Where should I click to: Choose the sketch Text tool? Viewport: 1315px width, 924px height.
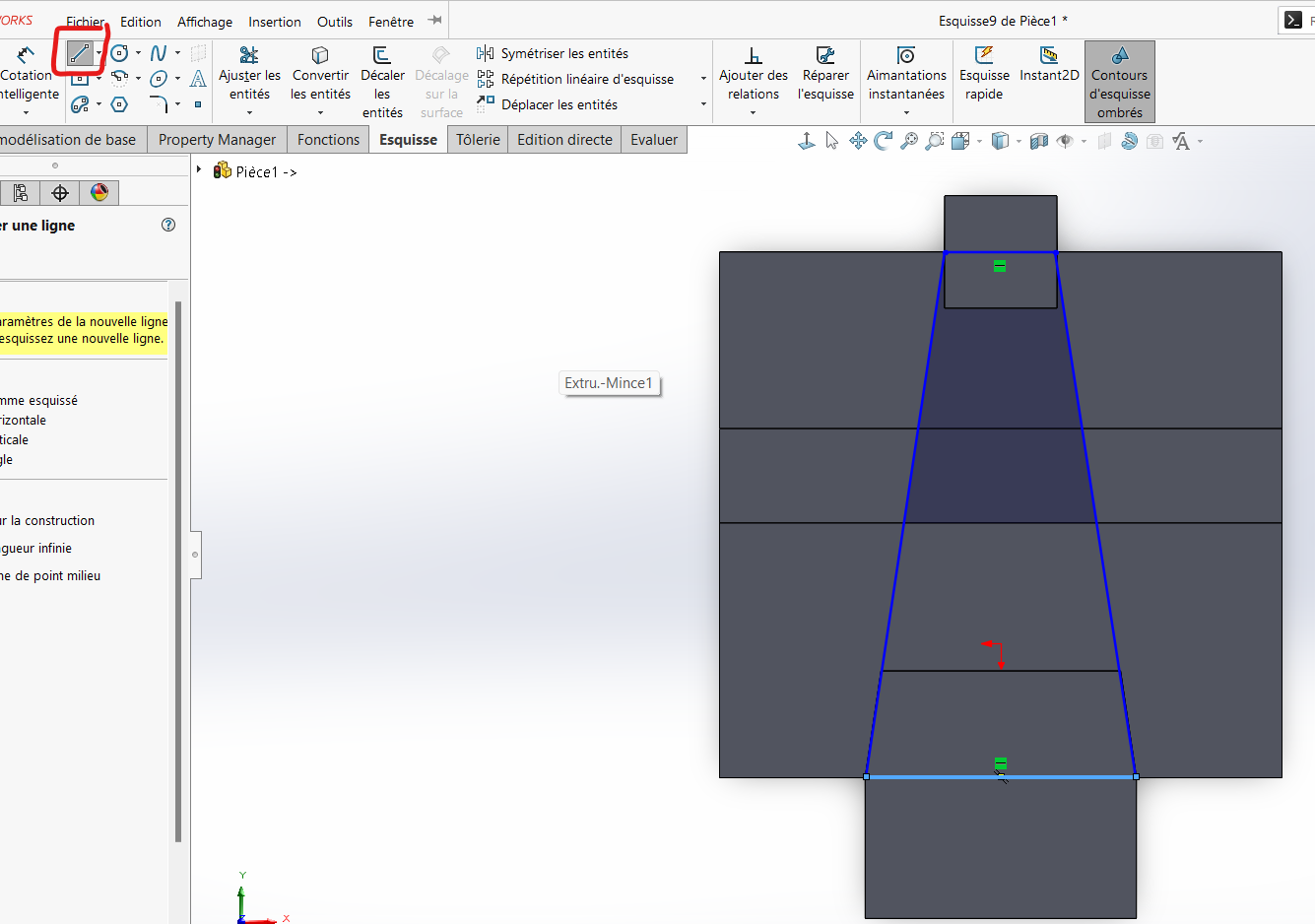click(198, 79)
